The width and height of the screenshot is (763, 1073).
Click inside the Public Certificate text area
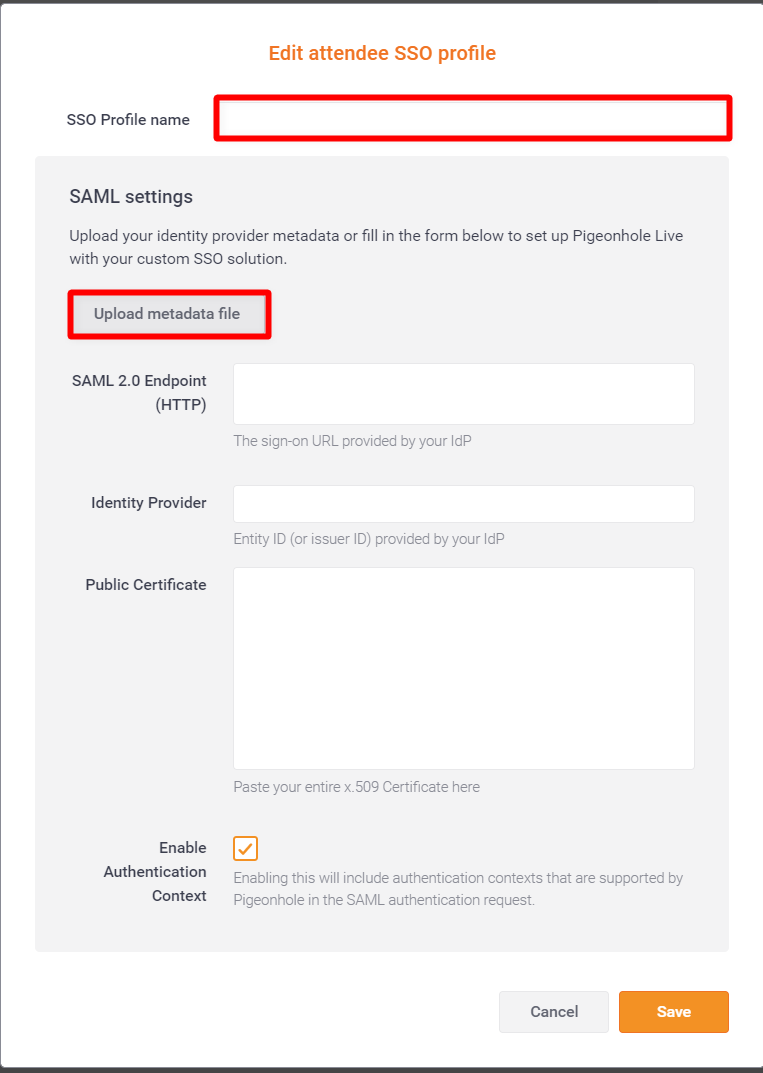point(463,668)
